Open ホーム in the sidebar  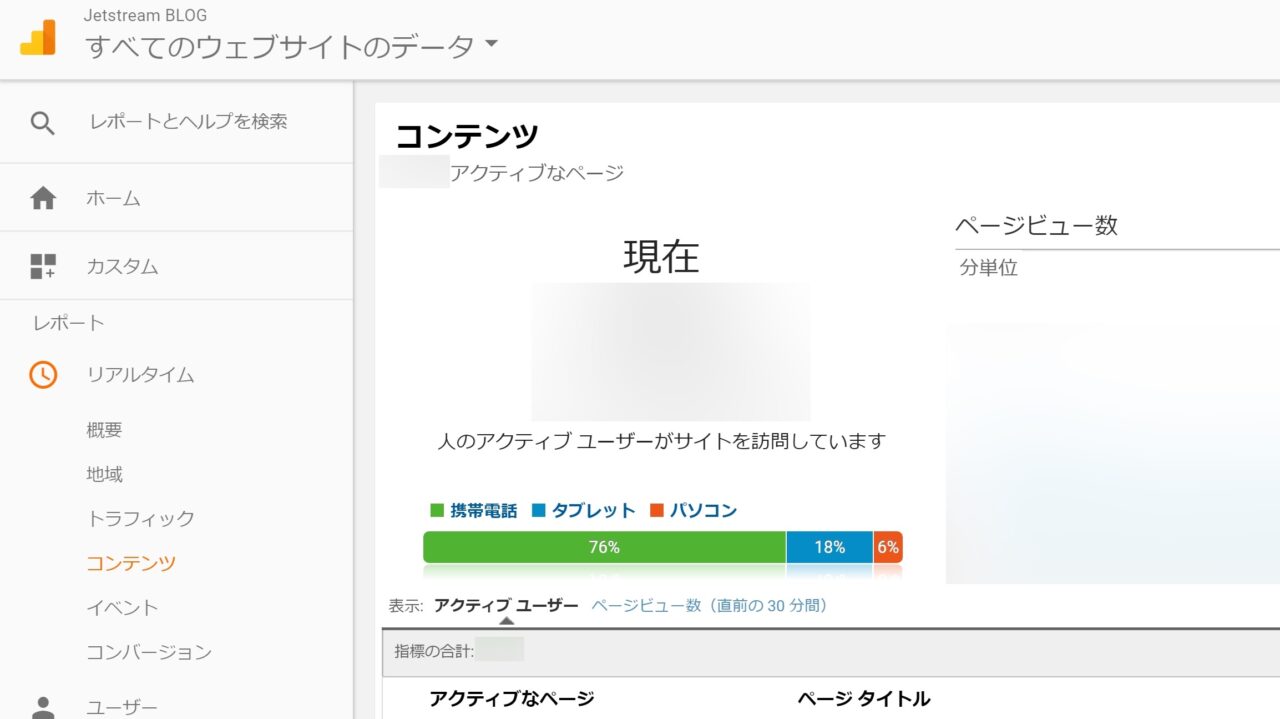coord(113,198)
